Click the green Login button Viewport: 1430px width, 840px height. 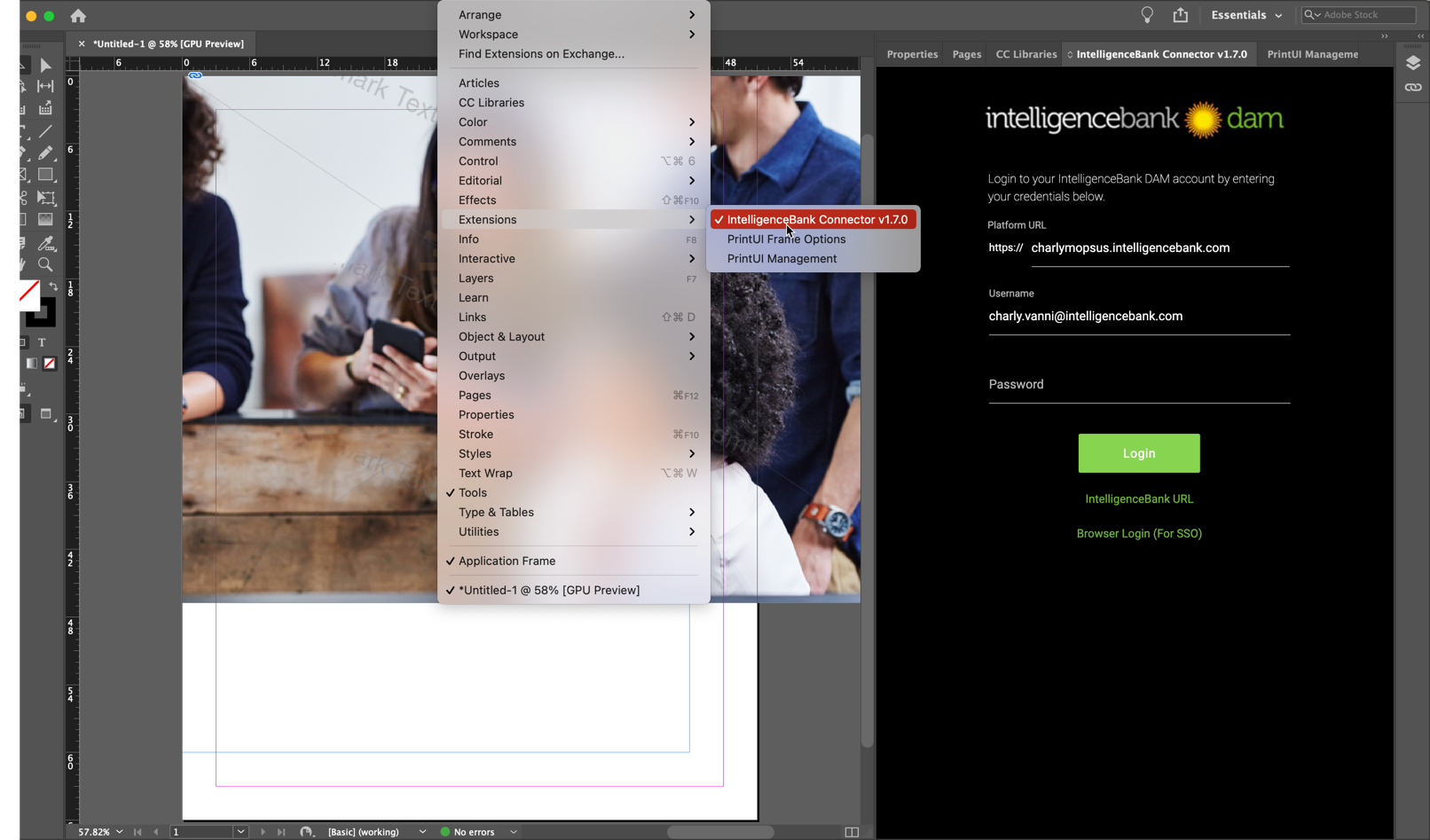pos(1139,453)
